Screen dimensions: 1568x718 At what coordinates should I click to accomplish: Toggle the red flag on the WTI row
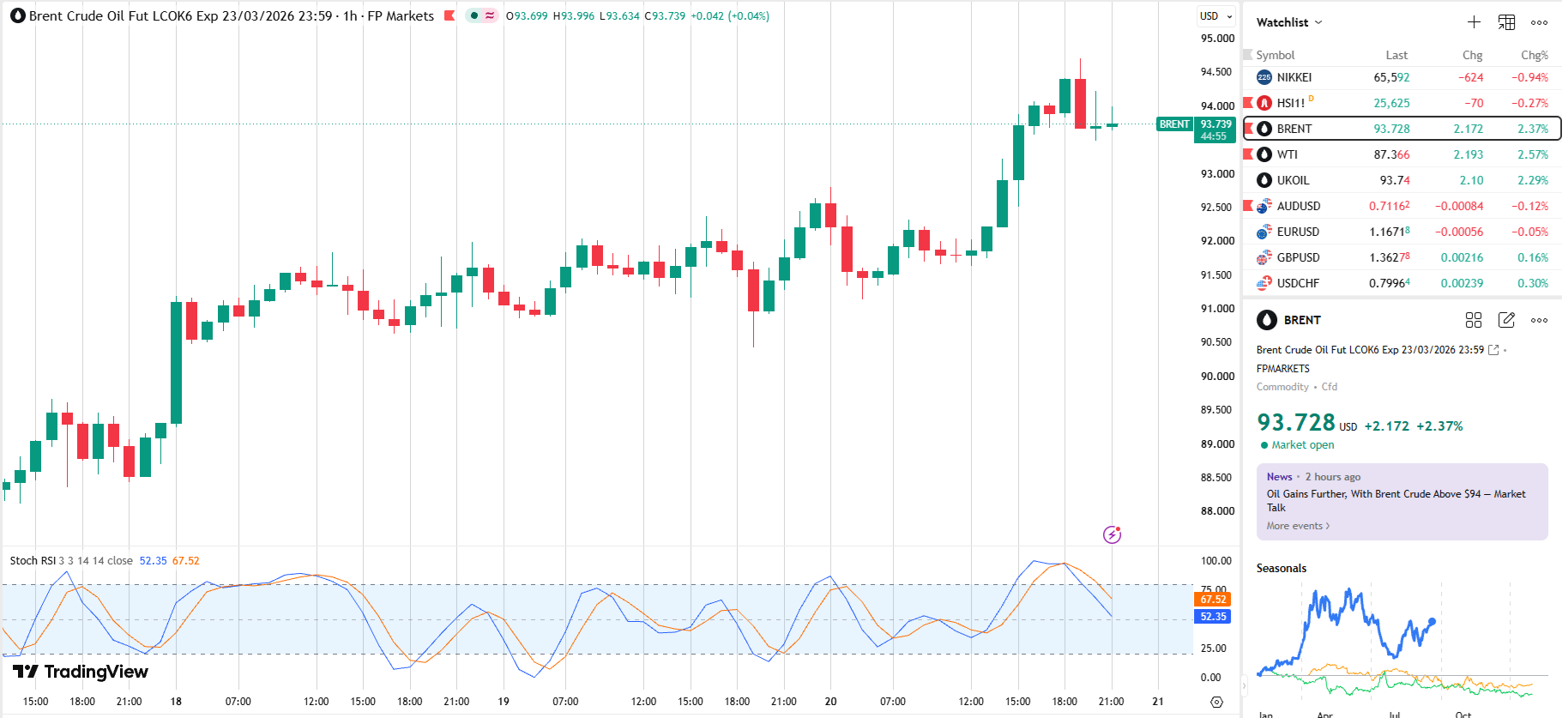(x=1248, y=154)
